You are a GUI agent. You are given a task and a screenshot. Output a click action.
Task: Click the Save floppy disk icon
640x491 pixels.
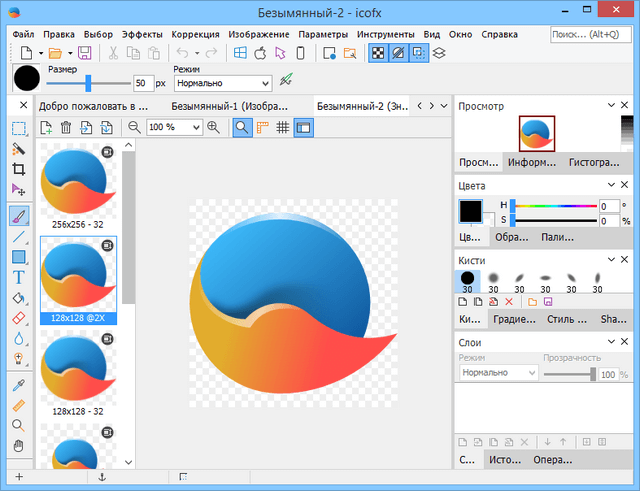[x=84, y=53]
